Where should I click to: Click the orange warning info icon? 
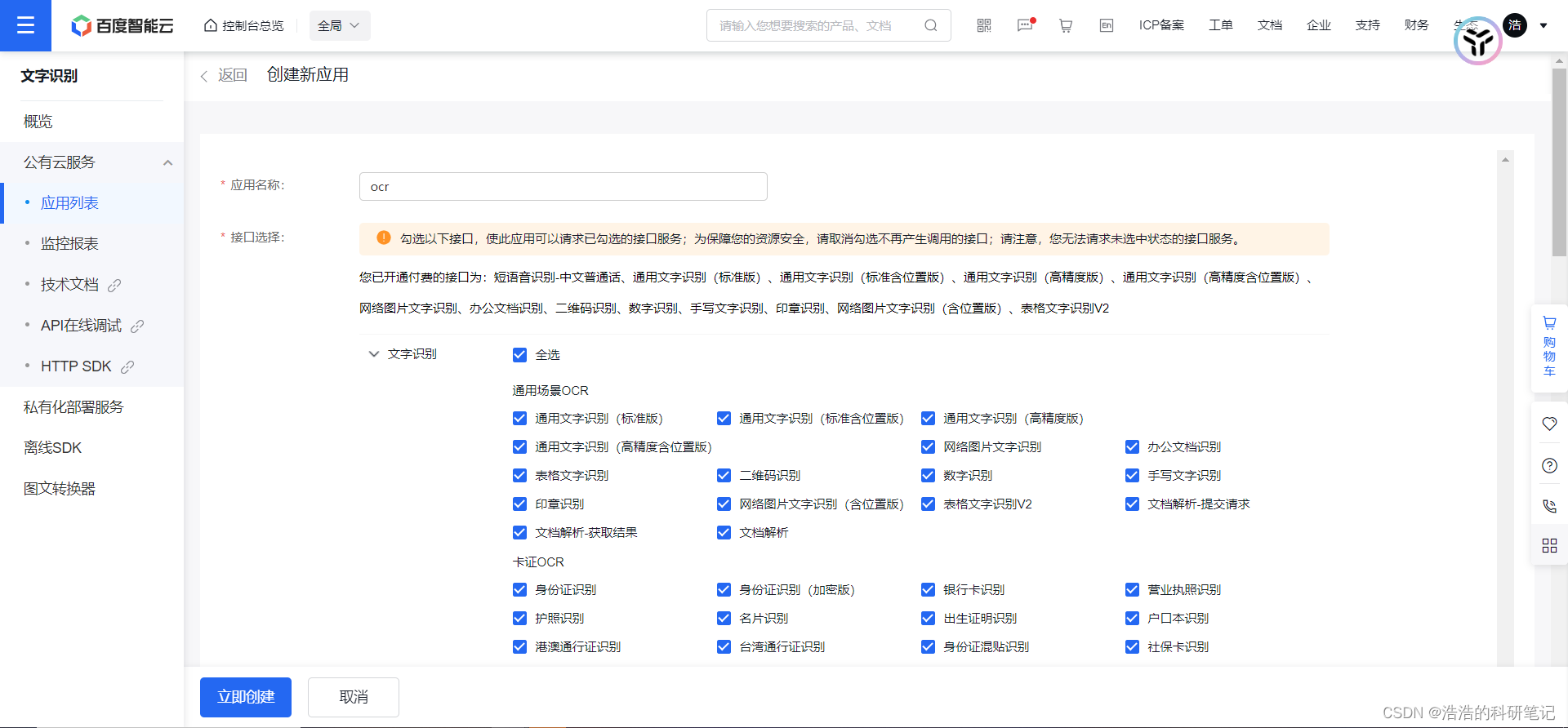(x=383, y=238)
